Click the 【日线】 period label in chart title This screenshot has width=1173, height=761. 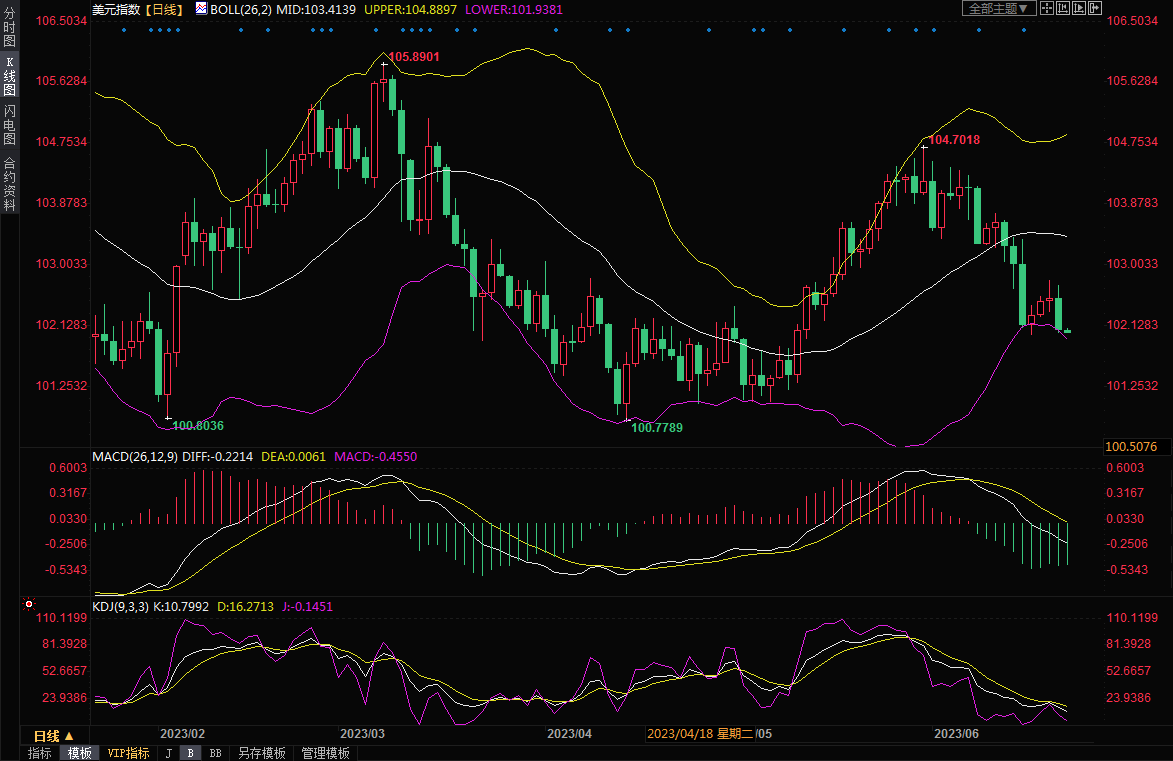163,8
